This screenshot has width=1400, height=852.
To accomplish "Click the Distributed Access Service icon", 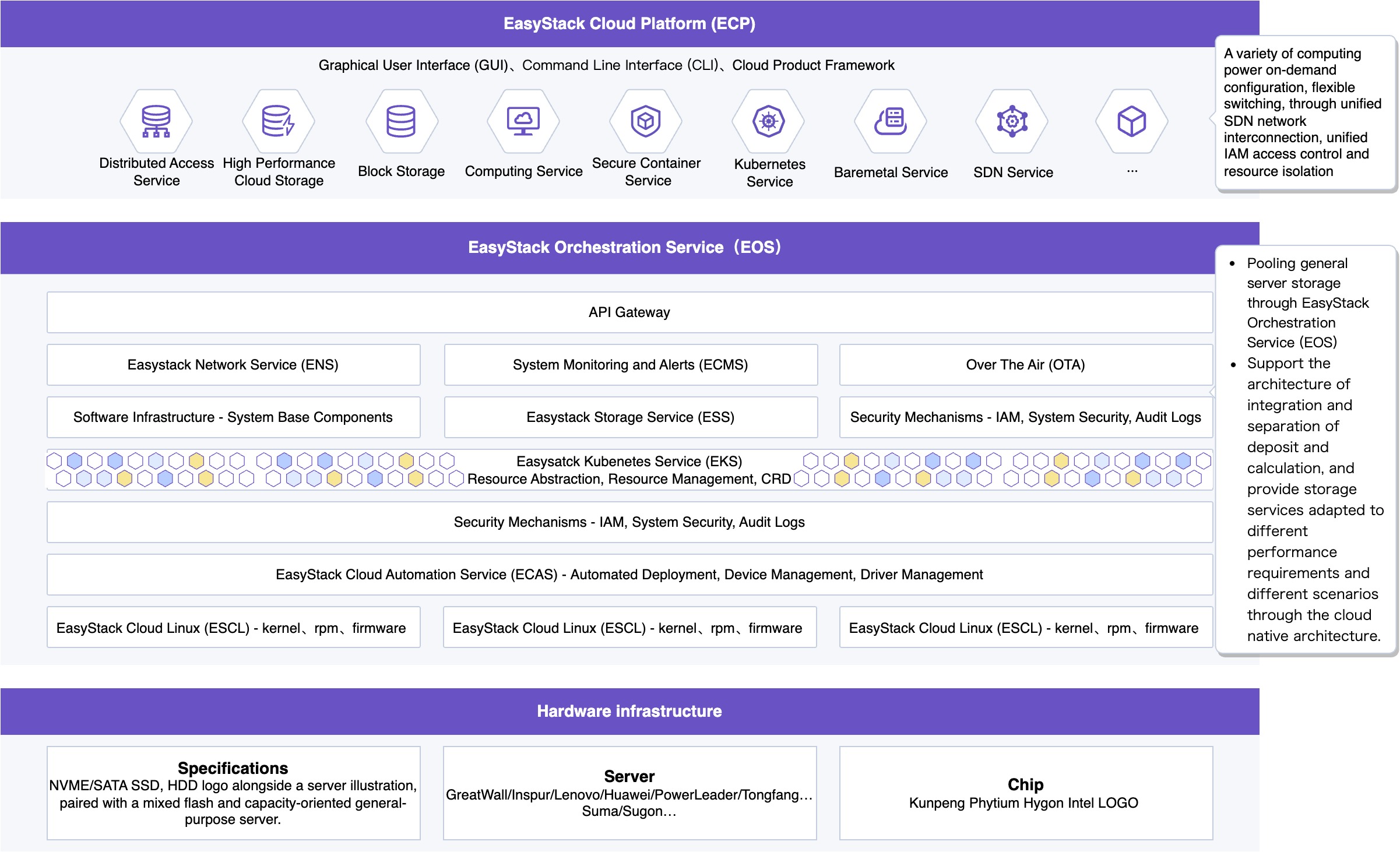I will pos(156,121).
